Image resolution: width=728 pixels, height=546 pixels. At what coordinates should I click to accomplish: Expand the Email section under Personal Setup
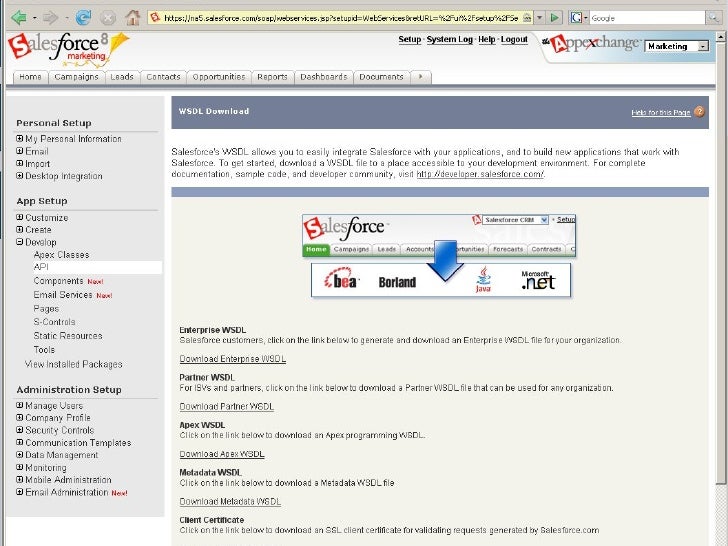point(20,151)
